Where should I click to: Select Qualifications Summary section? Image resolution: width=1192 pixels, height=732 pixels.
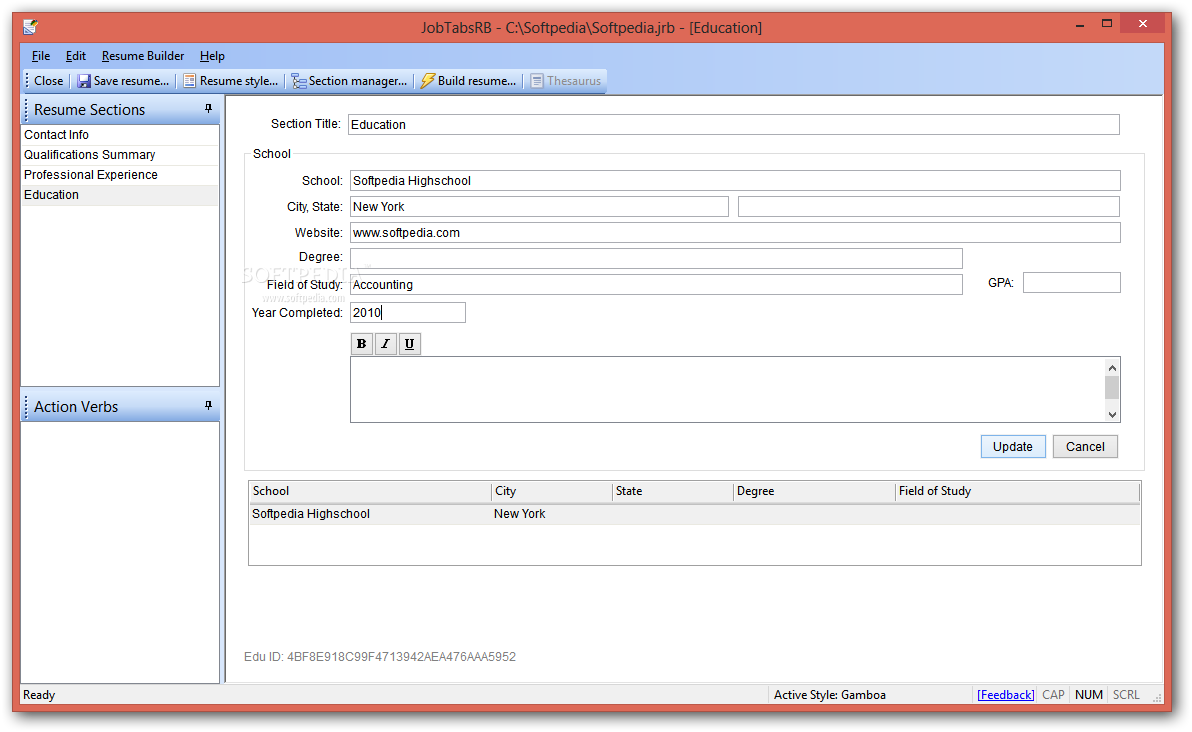[x=119, y=155]
